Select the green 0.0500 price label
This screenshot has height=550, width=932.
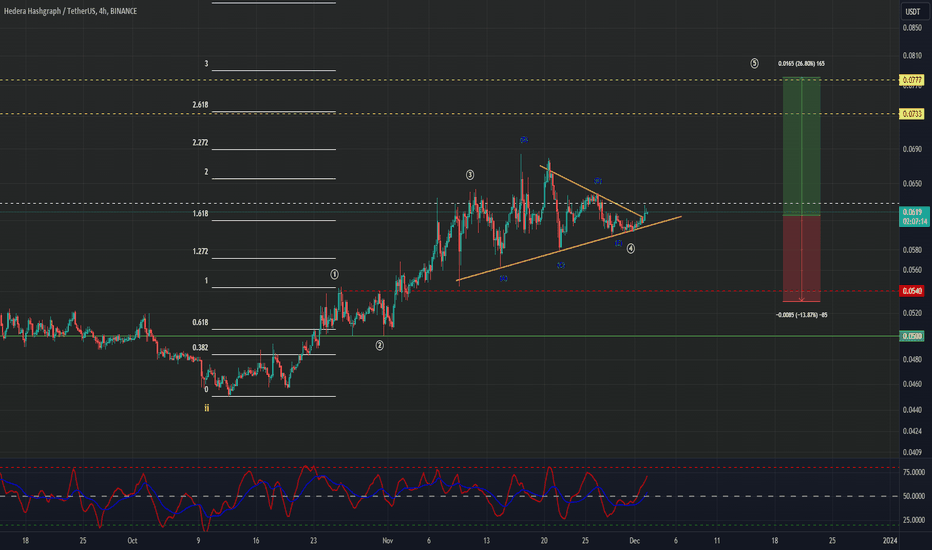tap(912, 336)
